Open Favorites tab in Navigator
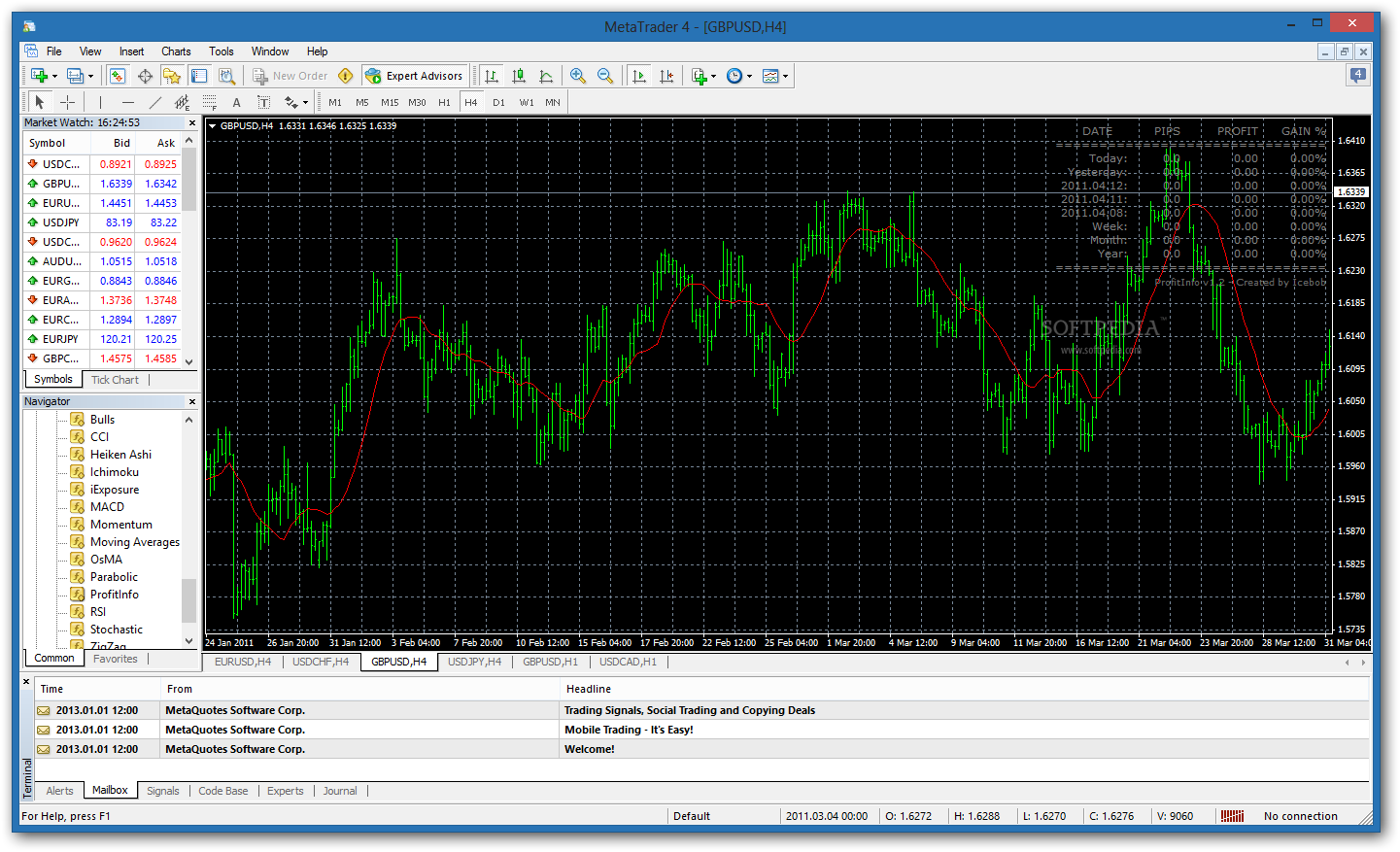 point(115,659)
